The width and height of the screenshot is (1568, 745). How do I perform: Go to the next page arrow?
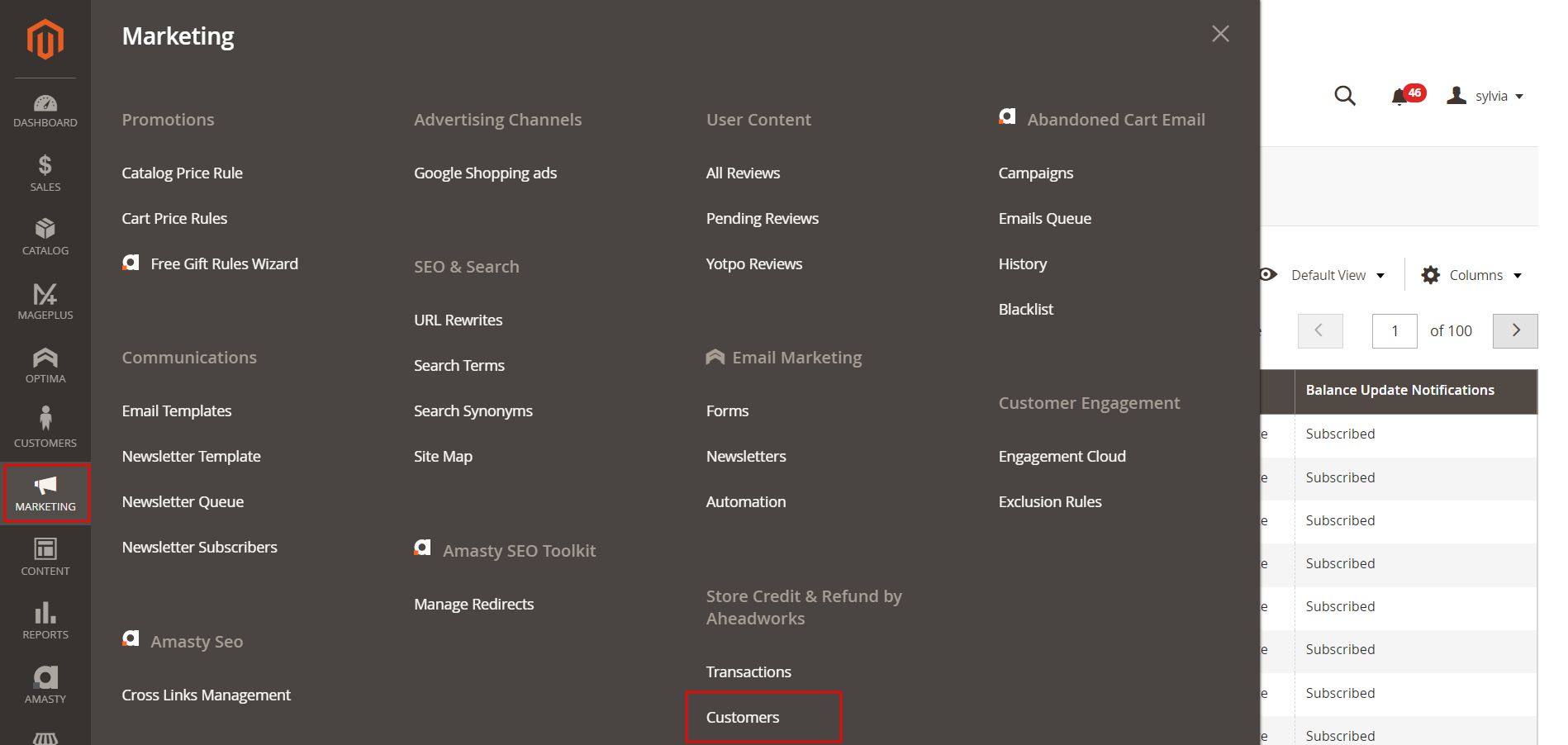click(1515, 330)
